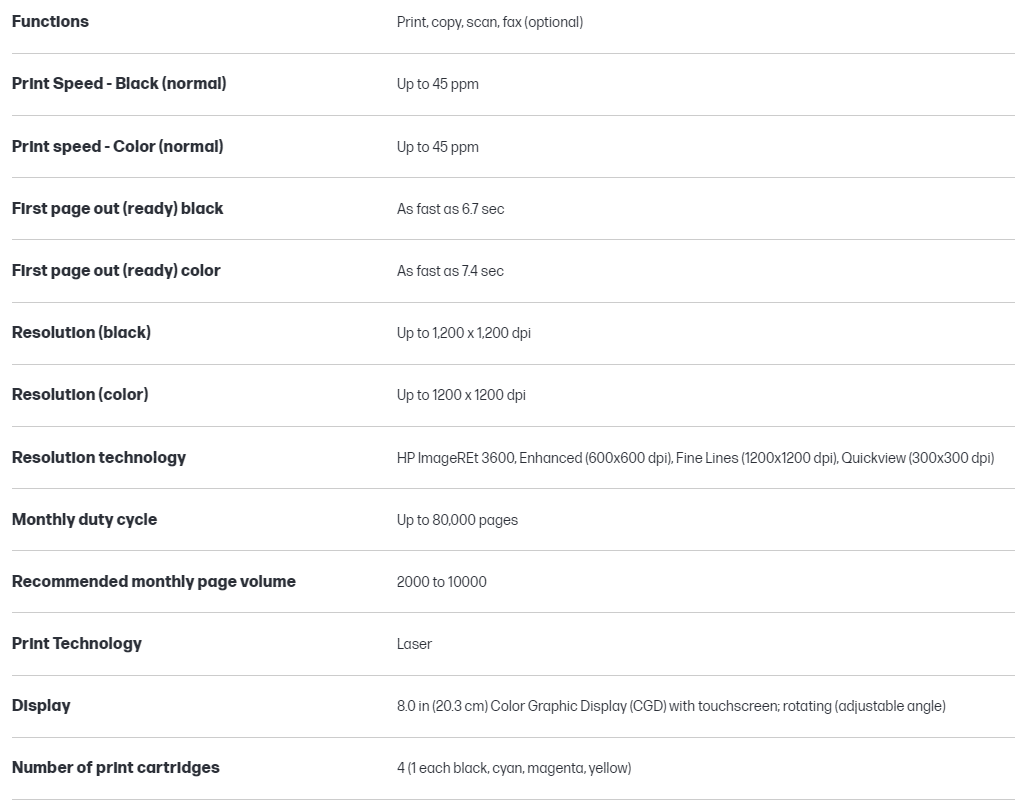Click the Functions row label
This screenshot has width=1026, height=802.
pyautogui.click(x=50, y=22)
